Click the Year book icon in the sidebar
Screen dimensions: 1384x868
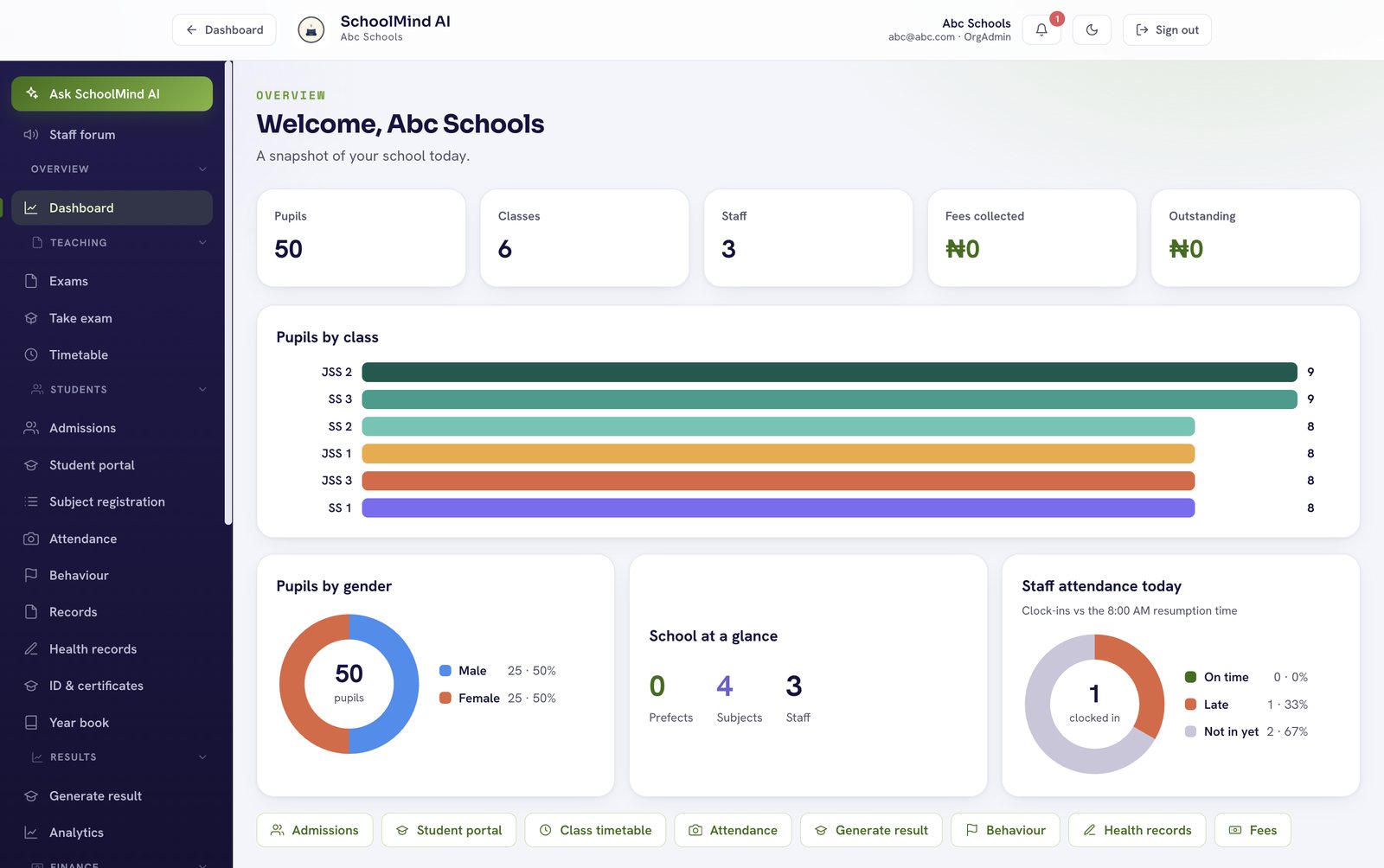click(x=31, y=722)
